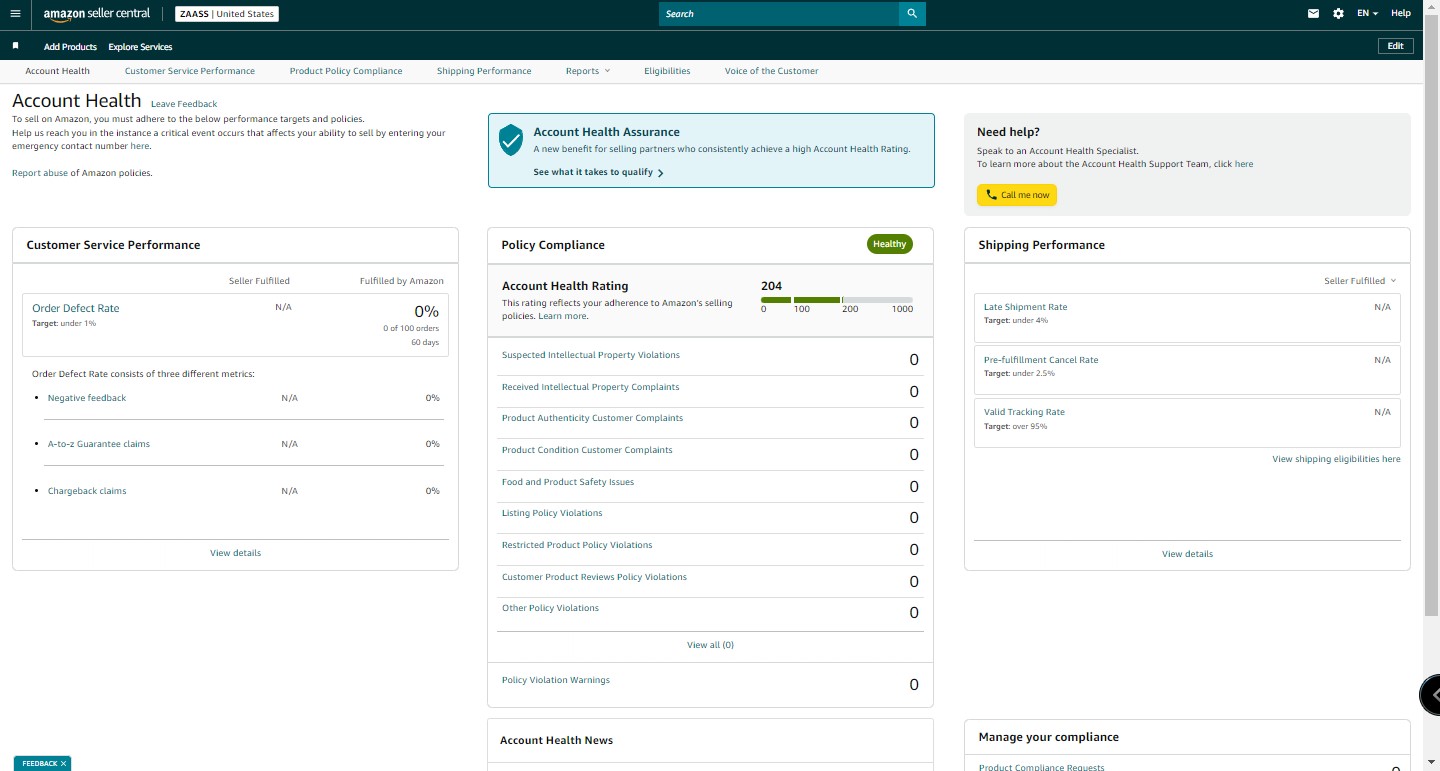This screenshot has height=771, width=1440.
Task: Open Pre-fulfillment Cancel Rate link
Action: click(1041, 360)
